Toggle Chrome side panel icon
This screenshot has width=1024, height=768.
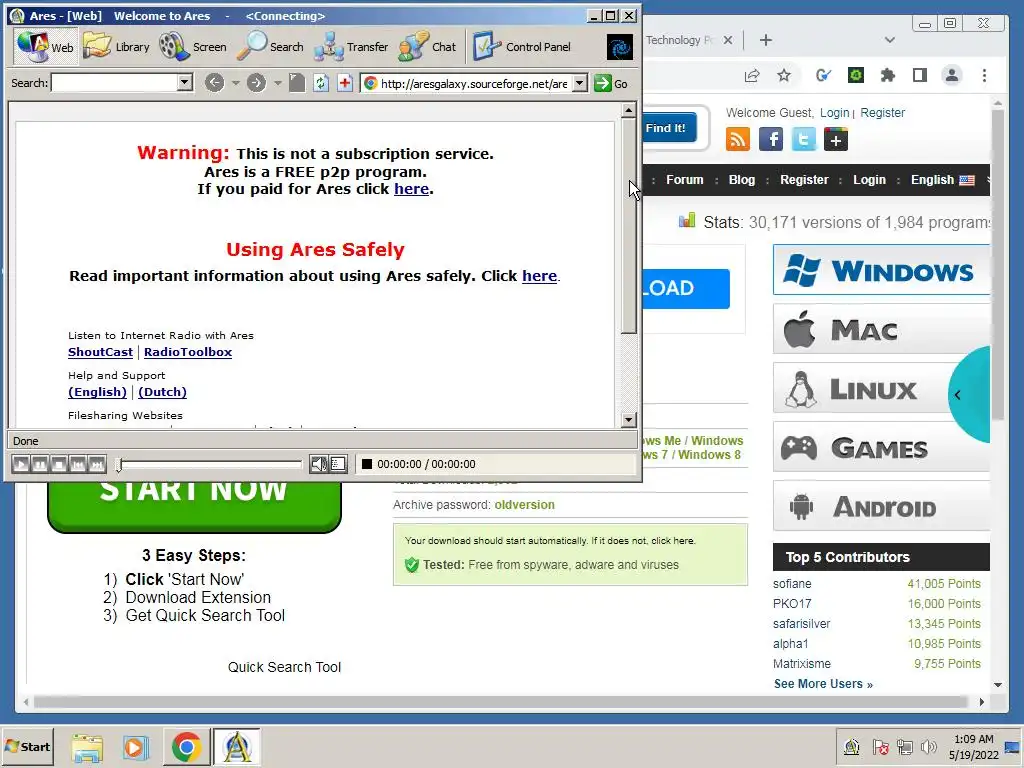click(x=920, y=76)
